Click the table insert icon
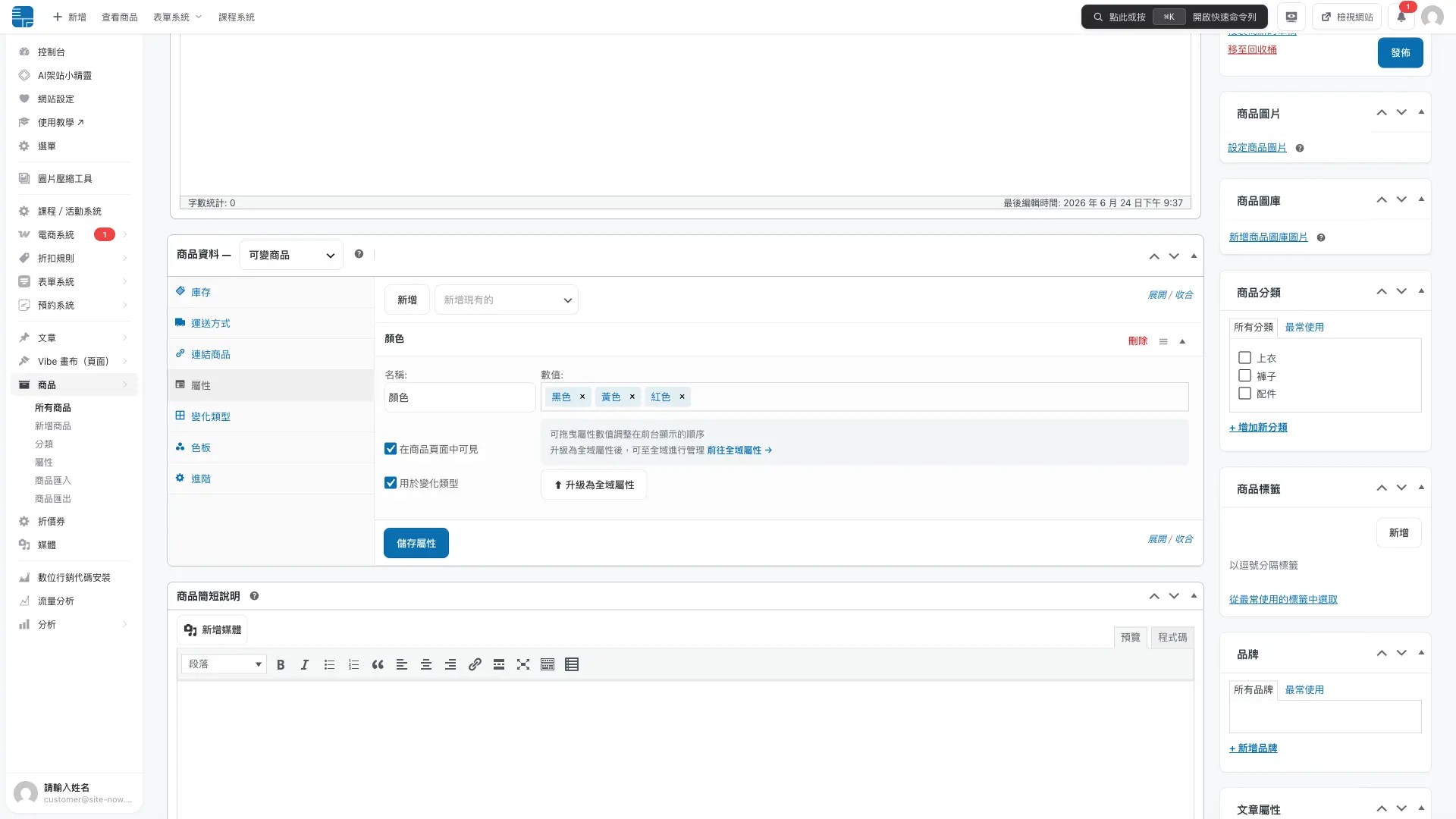Viewport: 1456px width, 819px height. click(572, 665)
